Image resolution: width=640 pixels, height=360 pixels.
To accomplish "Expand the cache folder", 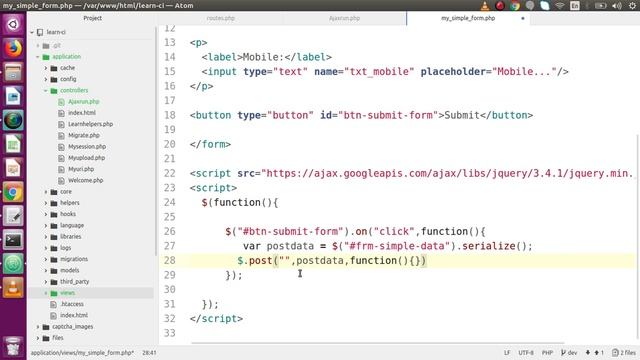I will [x=46, y=68].
